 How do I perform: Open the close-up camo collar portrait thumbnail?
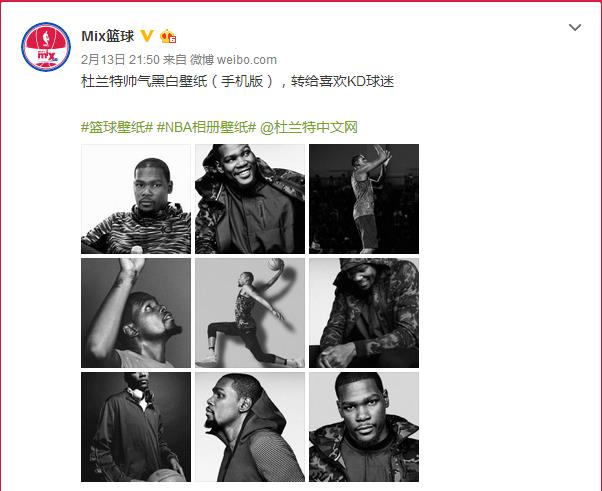point(364,427)
